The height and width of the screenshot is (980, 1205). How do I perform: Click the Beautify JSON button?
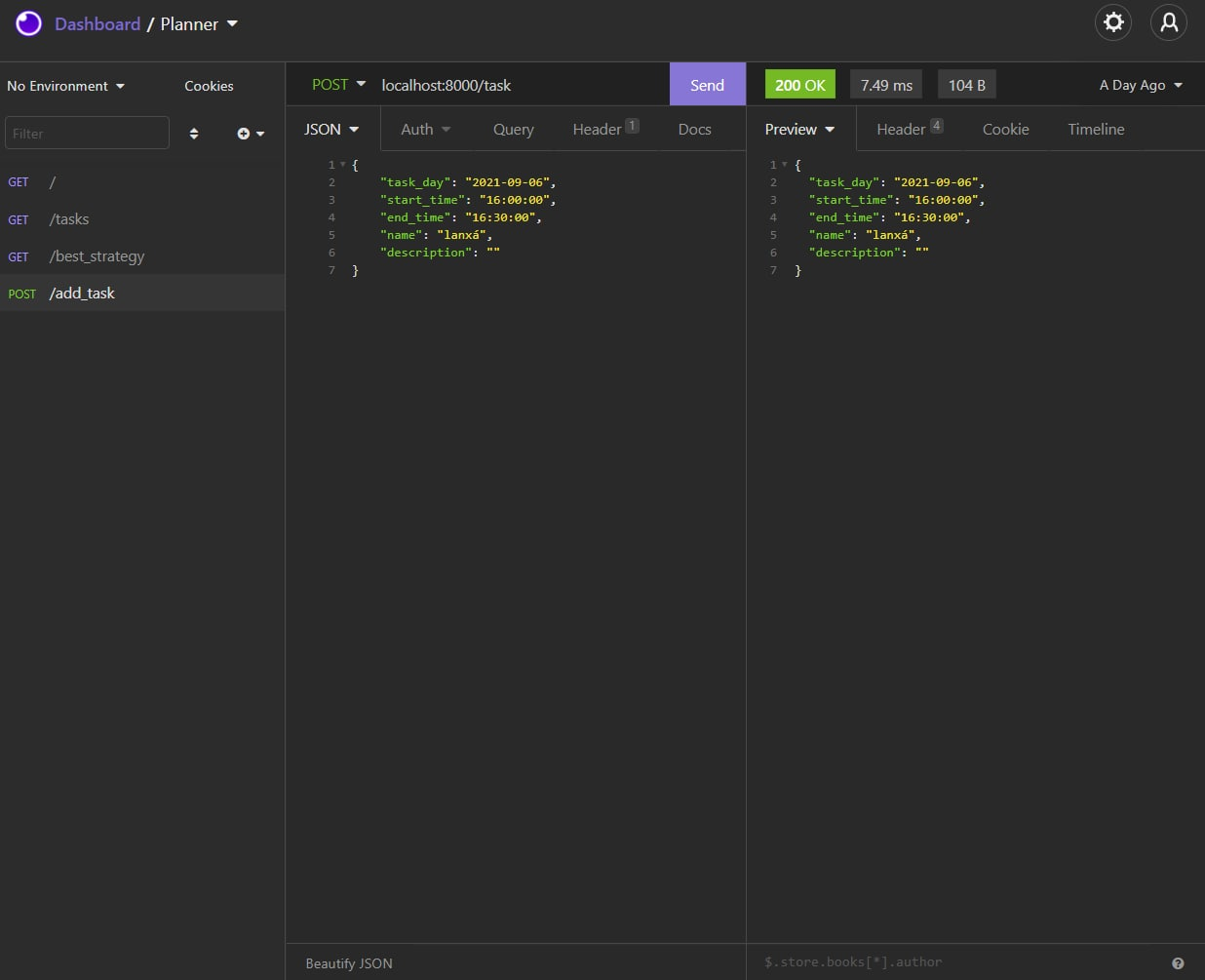coord(348,963)
